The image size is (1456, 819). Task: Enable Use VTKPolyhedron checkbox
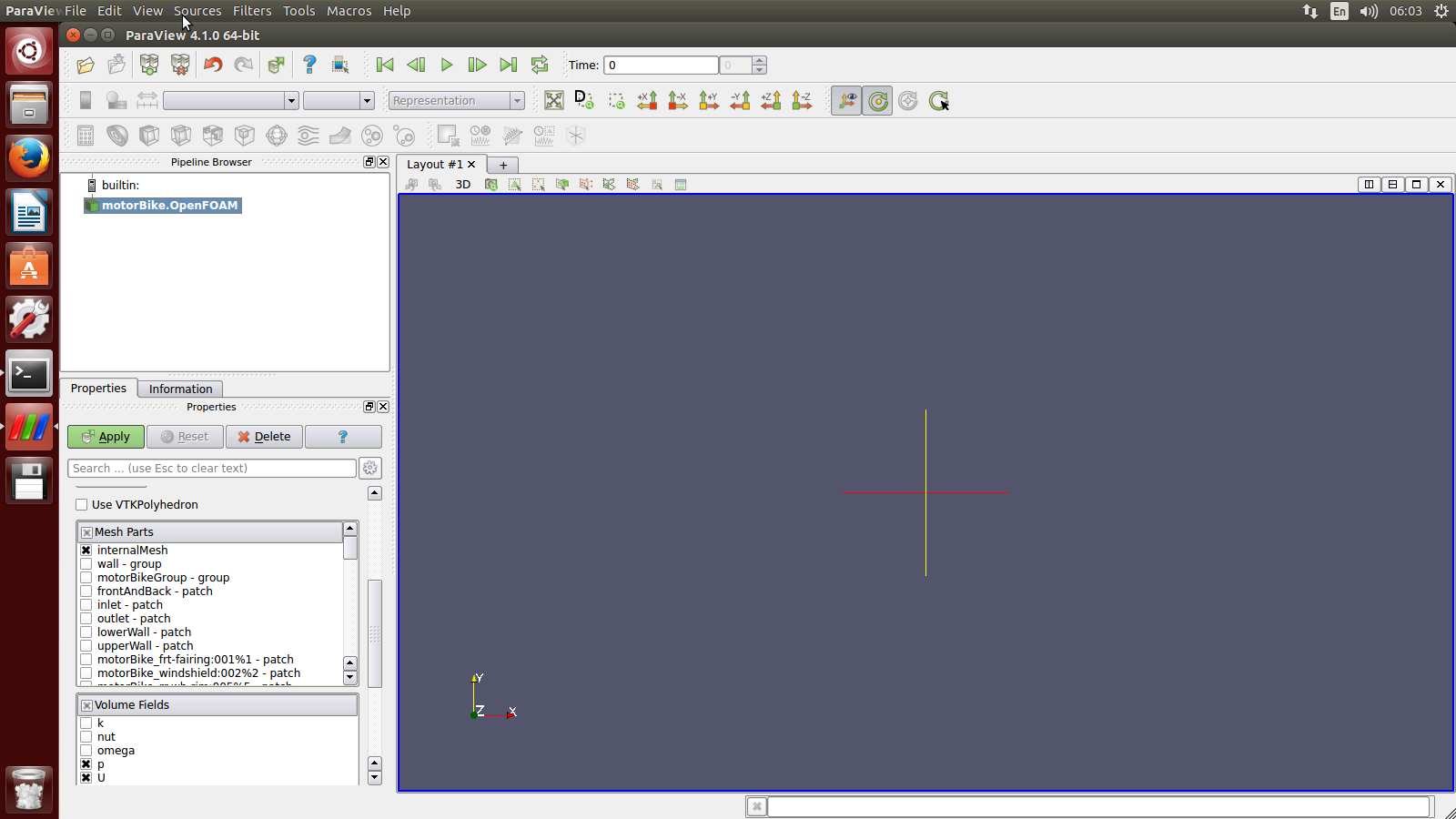[x=82, y=505]
